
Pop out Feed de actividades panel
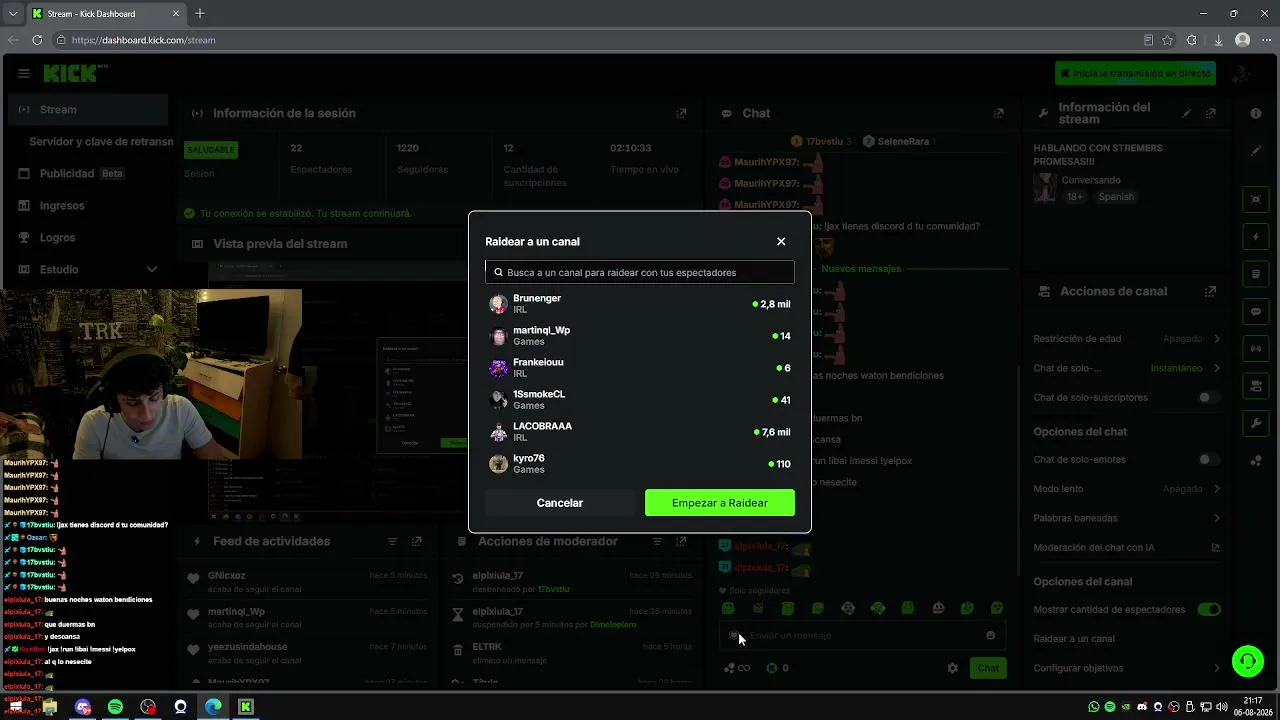[x=416, y=542]
